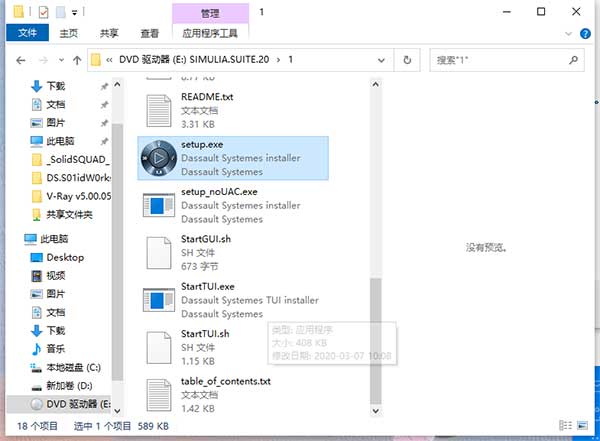Open recent locations dropdown arrow

pyautogui.click(x=61, y=60)
